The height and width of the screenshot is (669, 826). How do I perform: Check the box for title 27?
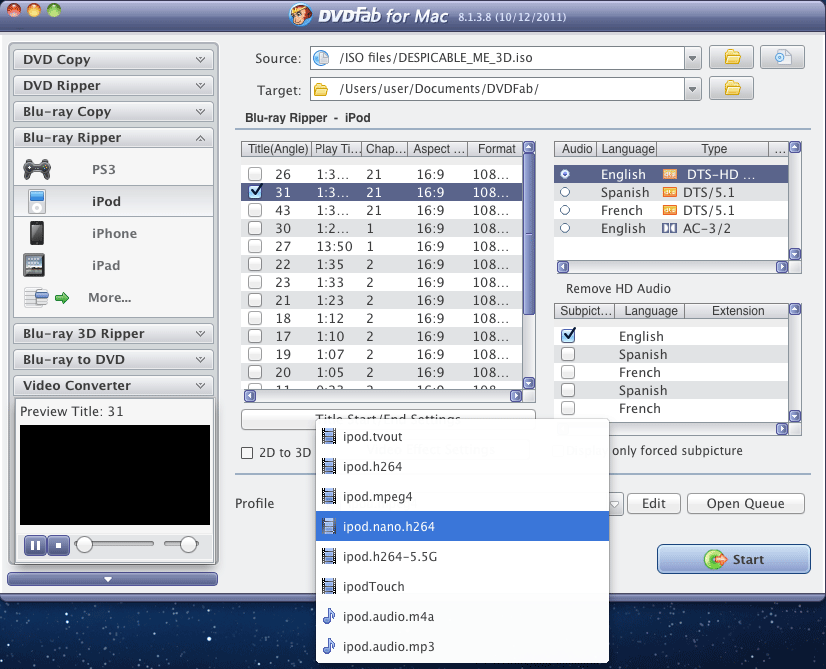click(x=255, y=246)
